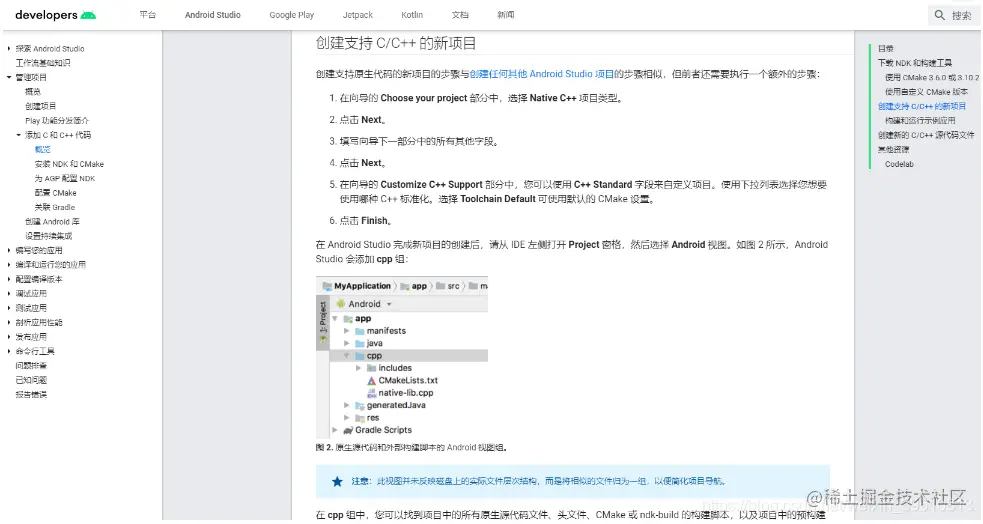Expand the 剖析应用性能 section arrow
The height and width of the screenshot is (524, 983).
(9, 322)
